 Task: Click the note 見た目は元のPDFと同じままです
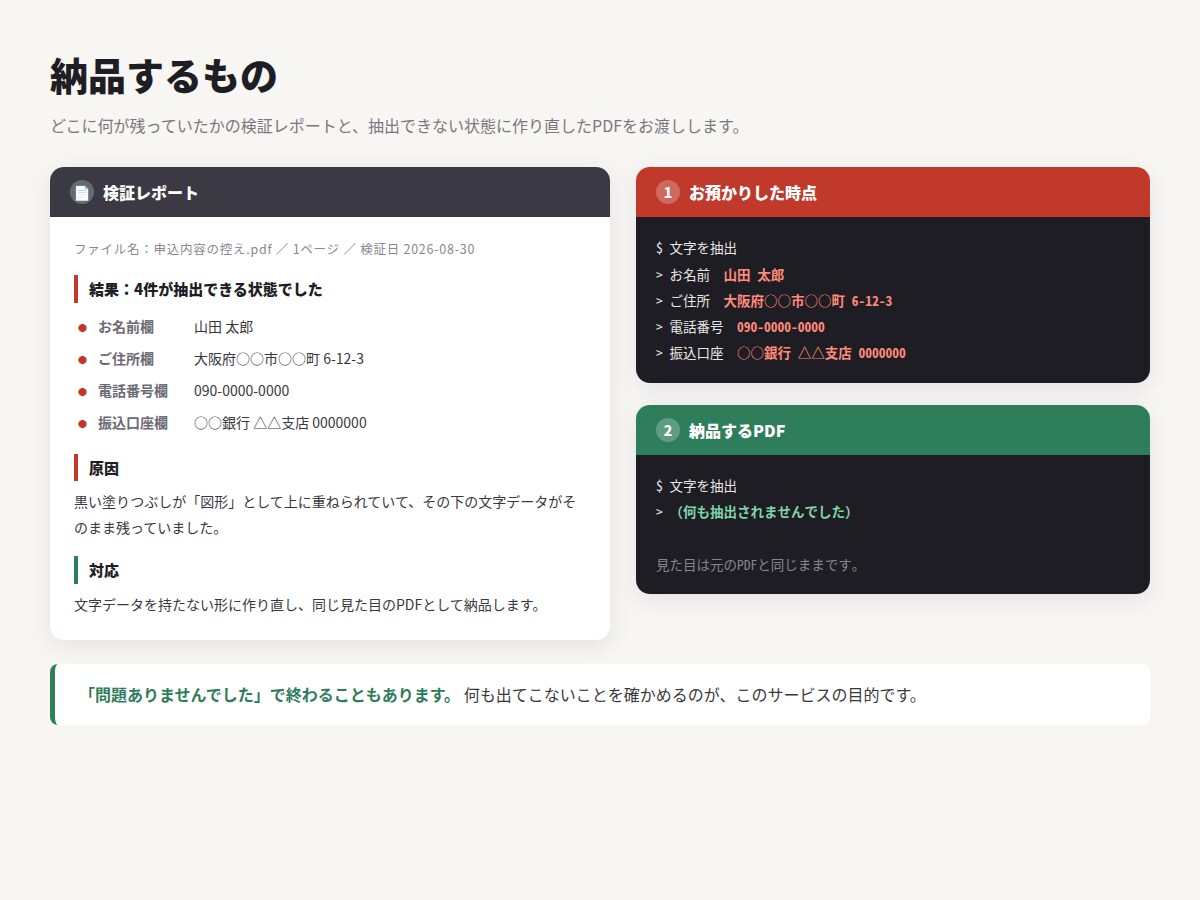(x=758, y=565)
